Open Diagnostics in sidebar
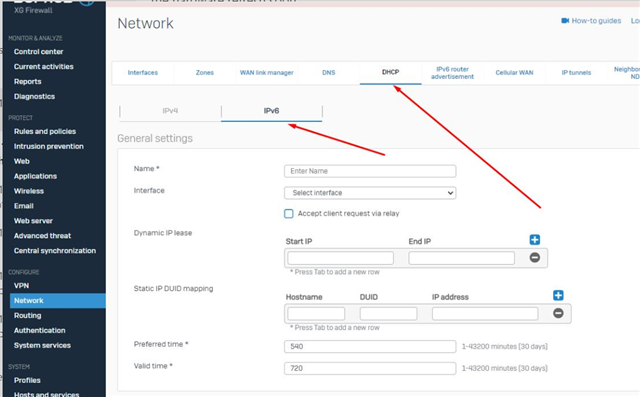 34,96
